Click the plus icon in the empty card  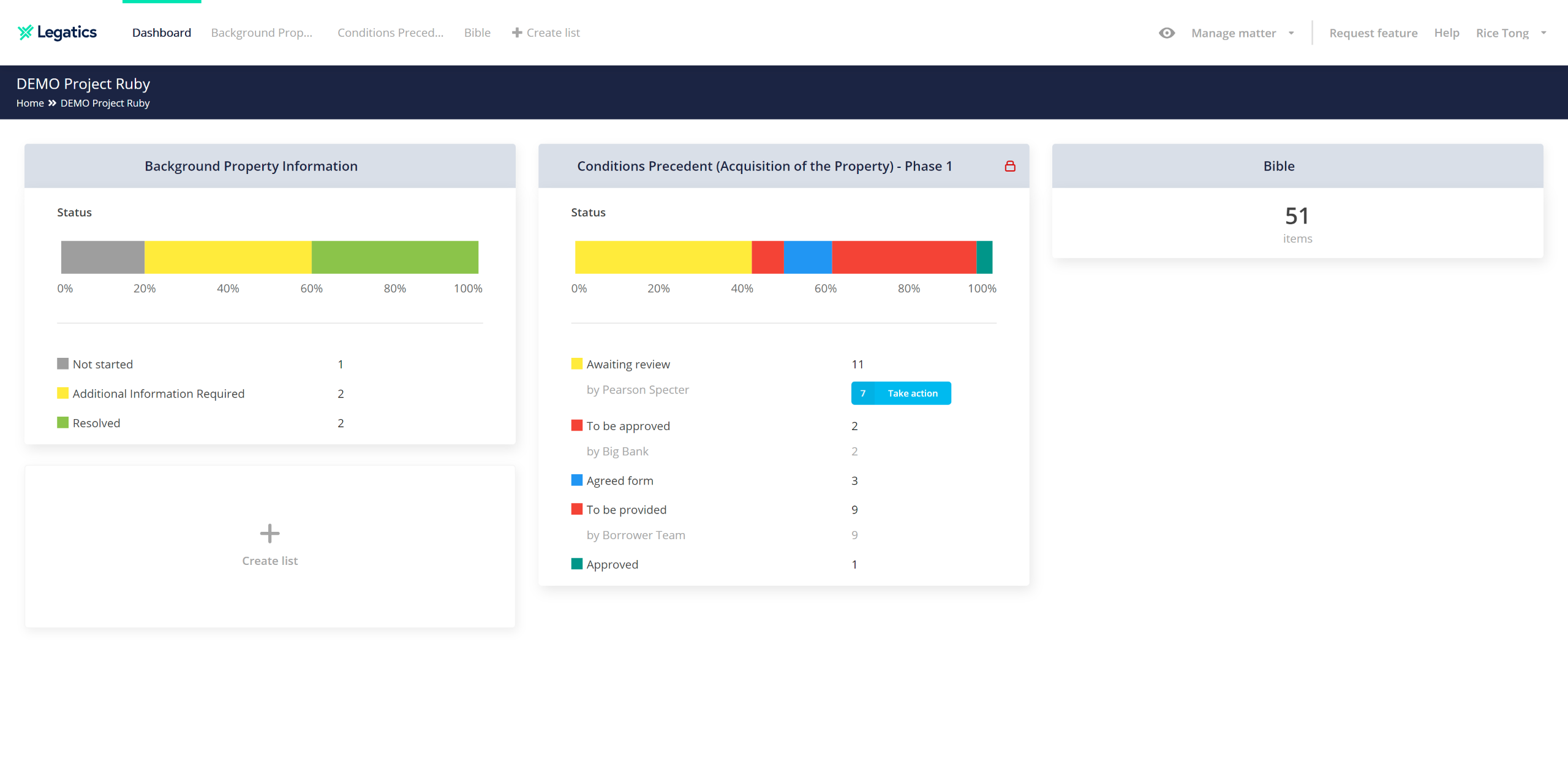click(269, 533)
